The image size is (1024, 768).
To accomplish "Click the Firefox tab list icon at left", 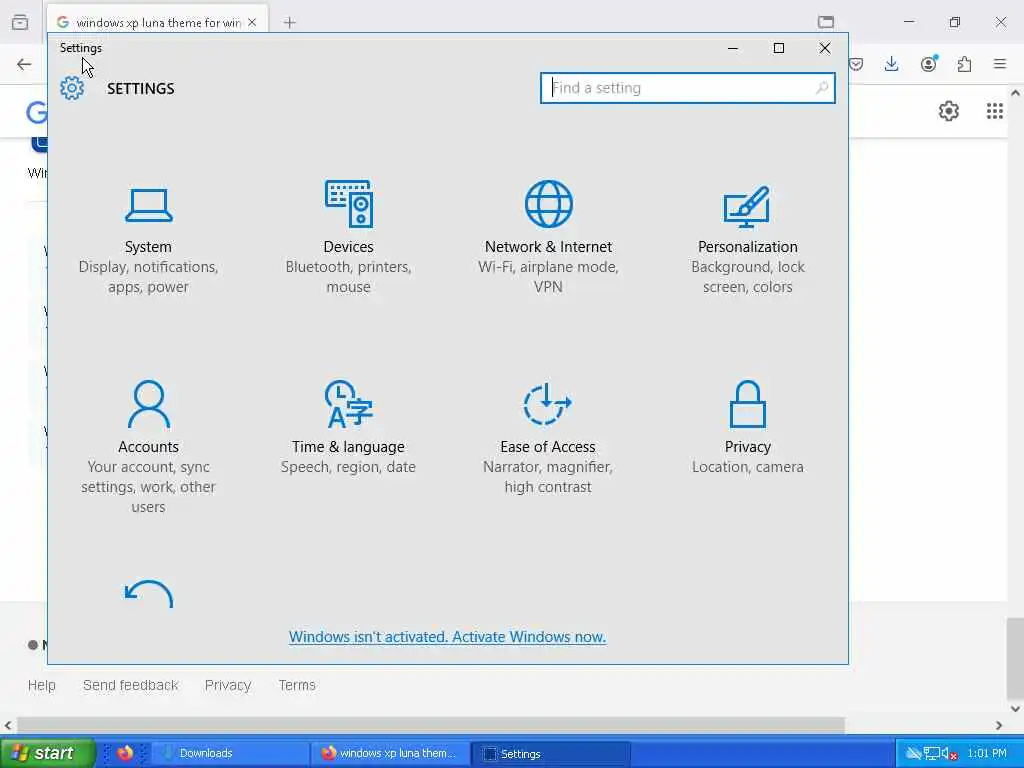I will pos(20,22).
